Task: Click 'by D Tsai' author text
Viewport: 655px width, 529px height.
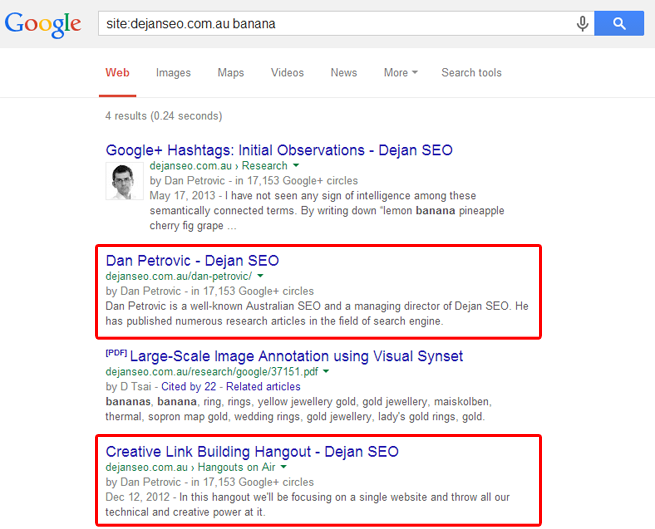Action: [x=128, y=387]
